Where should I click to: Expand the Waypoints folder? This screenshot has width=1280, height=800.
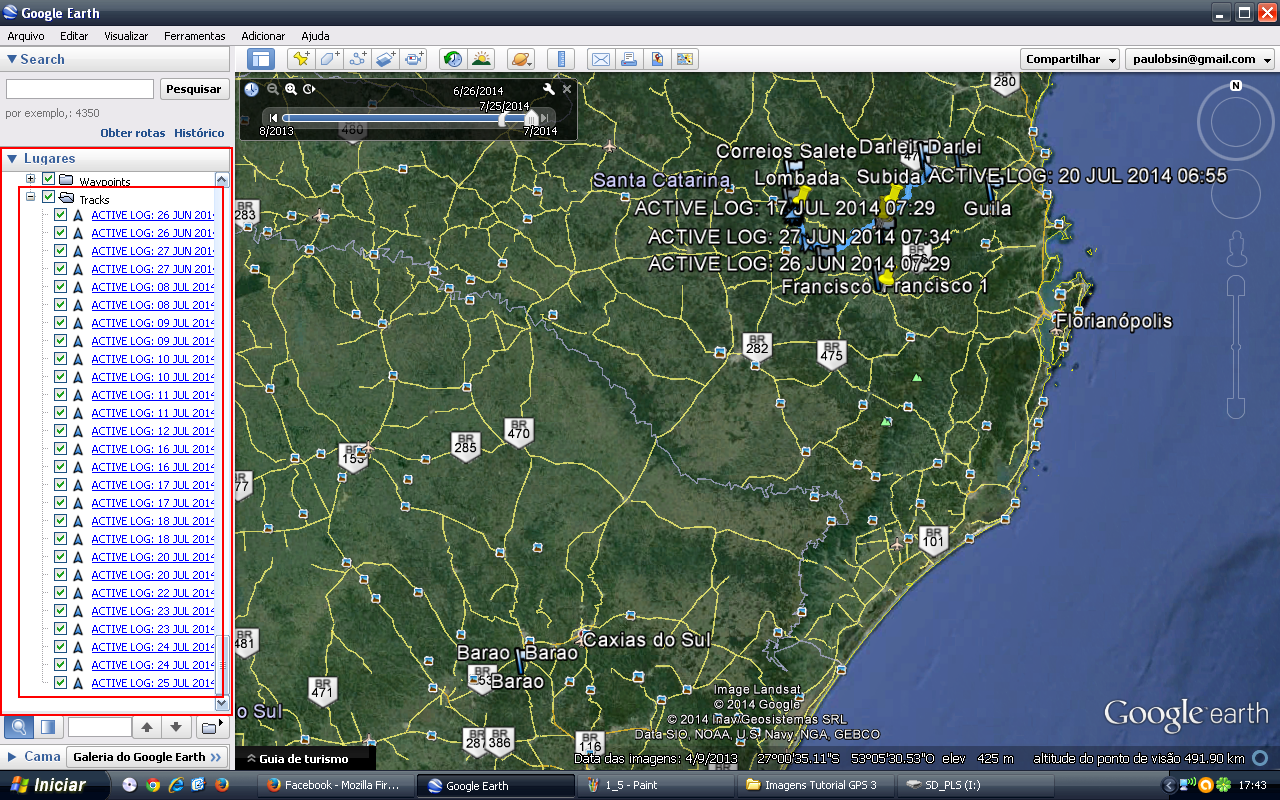click(31, 179)
